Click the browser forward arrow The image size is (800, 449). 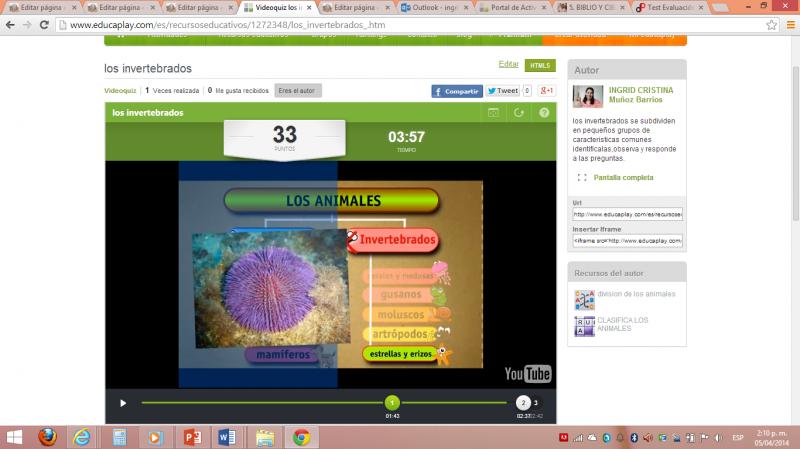(x=27, y=24)
